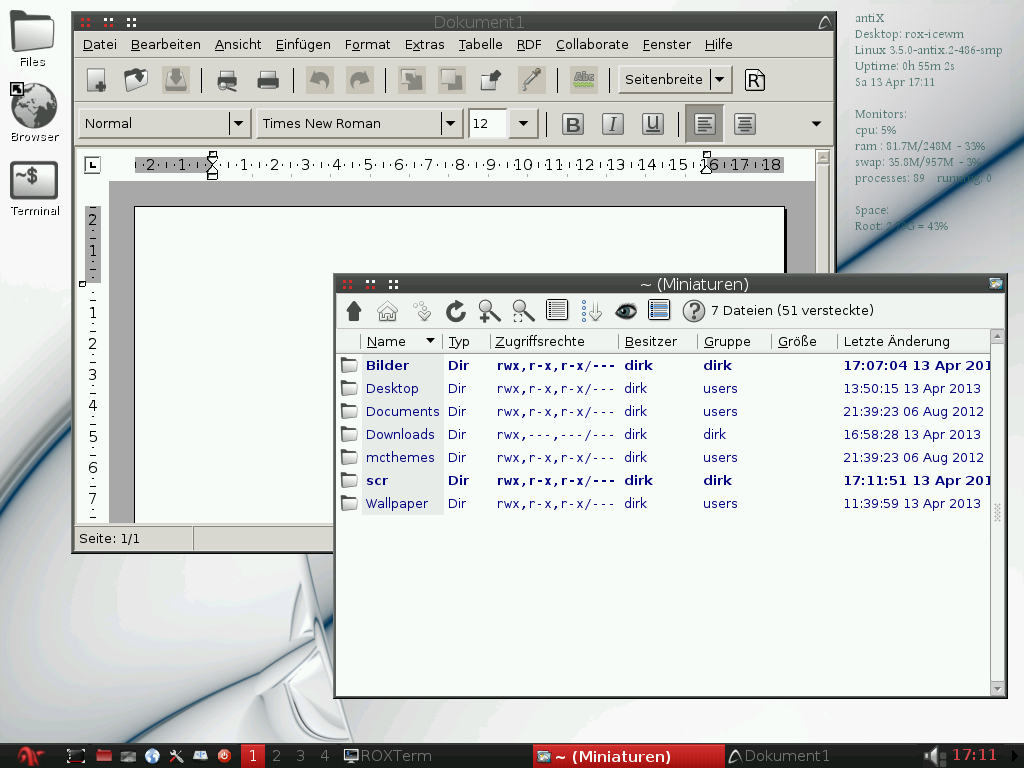Click the home folder icon
1024x768 pixels.
click(x=387, y=311)
